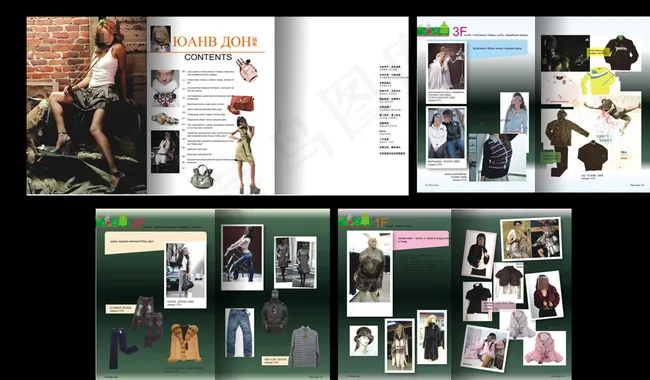Click the CONTENTS heading on the first spread
This screenshot has width=650, height=380.
(x=208, y=57)
